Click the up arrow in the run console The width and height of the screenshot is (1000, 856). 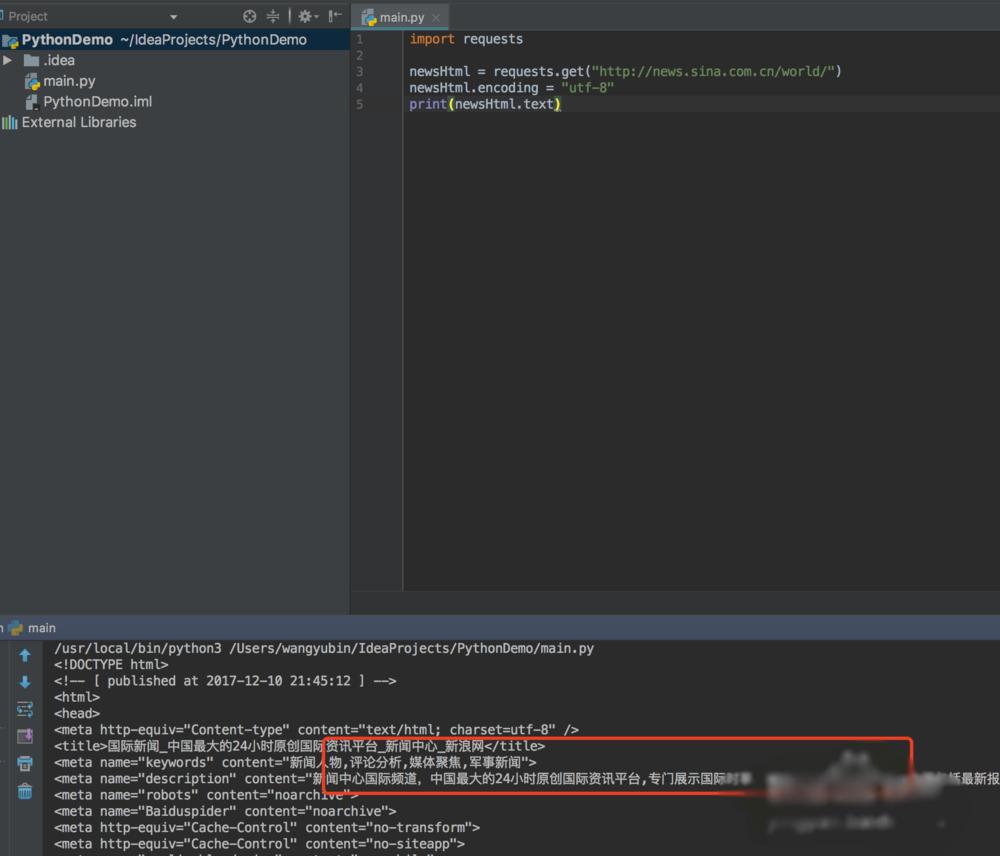pyautogui.click(x=25, y=655)
